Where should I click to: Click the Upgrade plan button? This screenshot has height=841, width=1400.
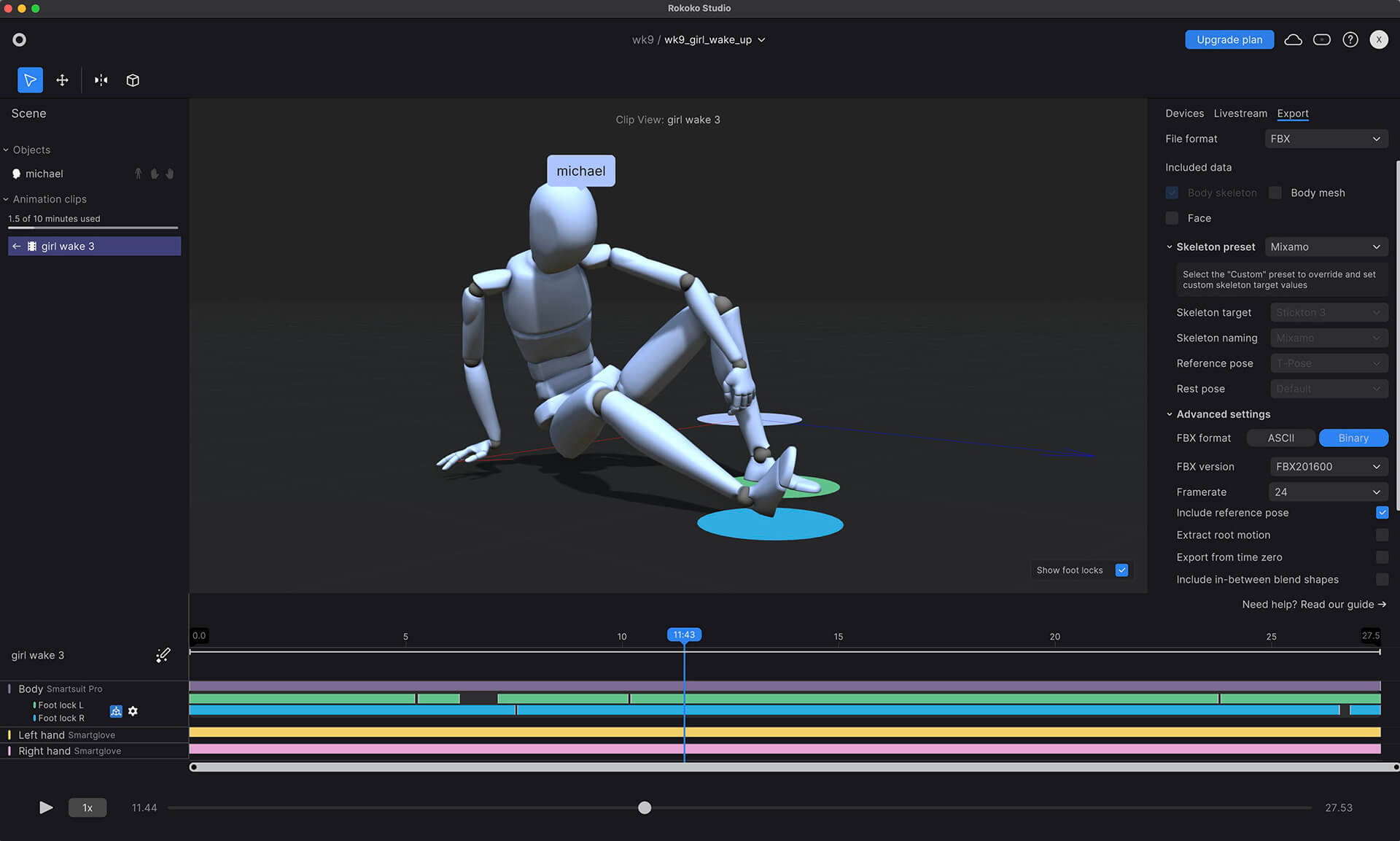[1229, 40]
